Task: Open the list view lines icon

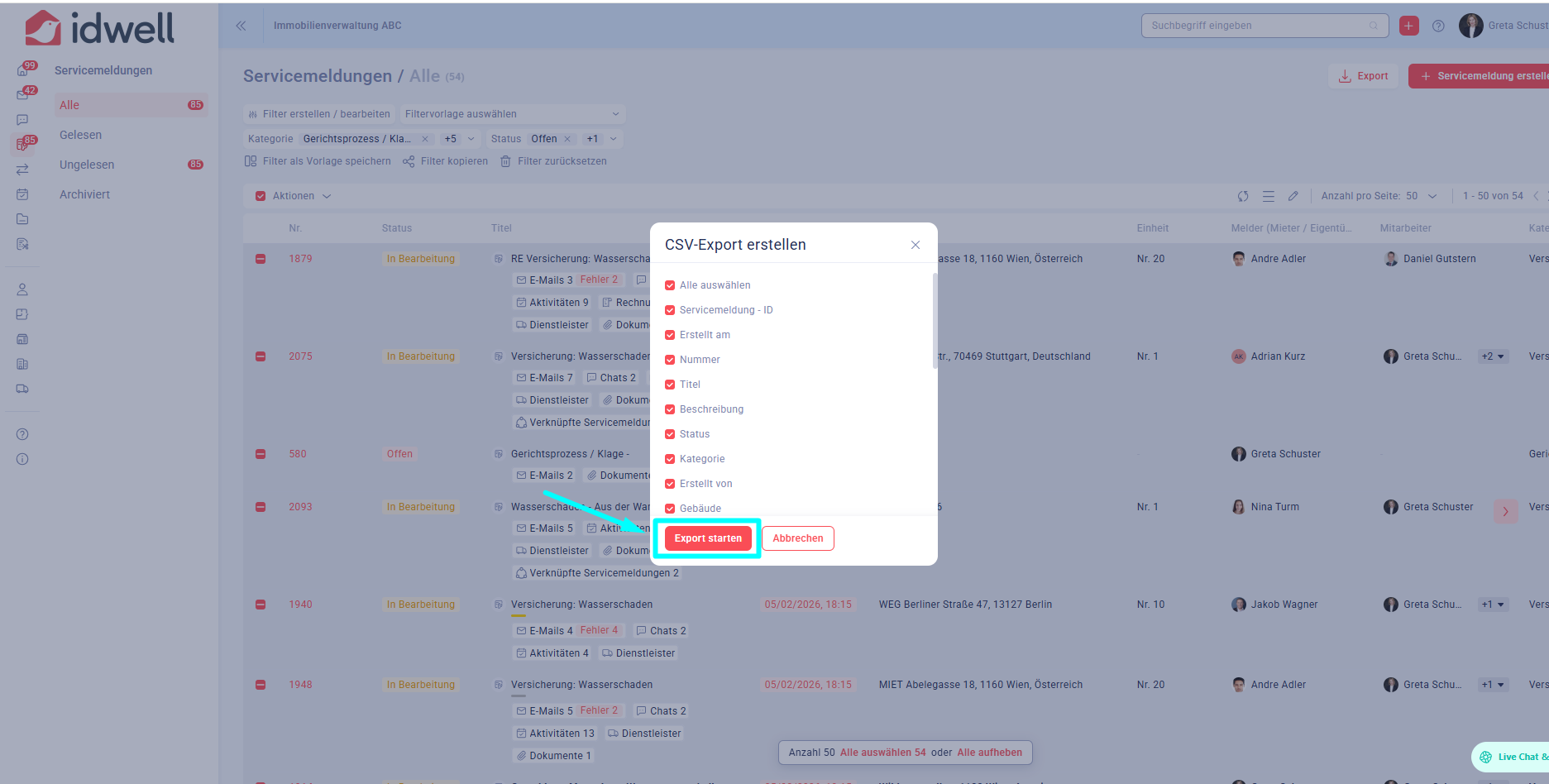Action: click(1268, 196)
